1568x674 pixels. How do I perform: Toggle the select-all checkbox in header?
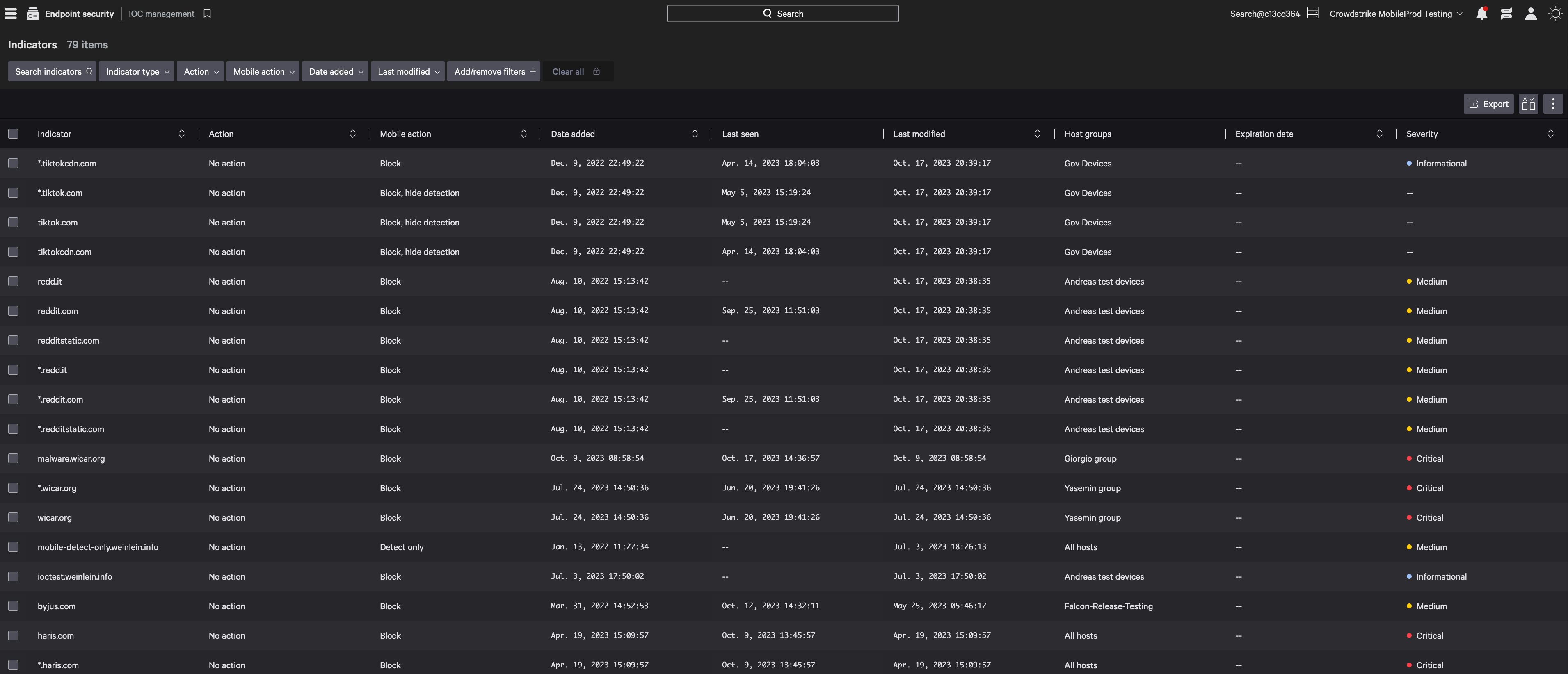coord(13,134)
